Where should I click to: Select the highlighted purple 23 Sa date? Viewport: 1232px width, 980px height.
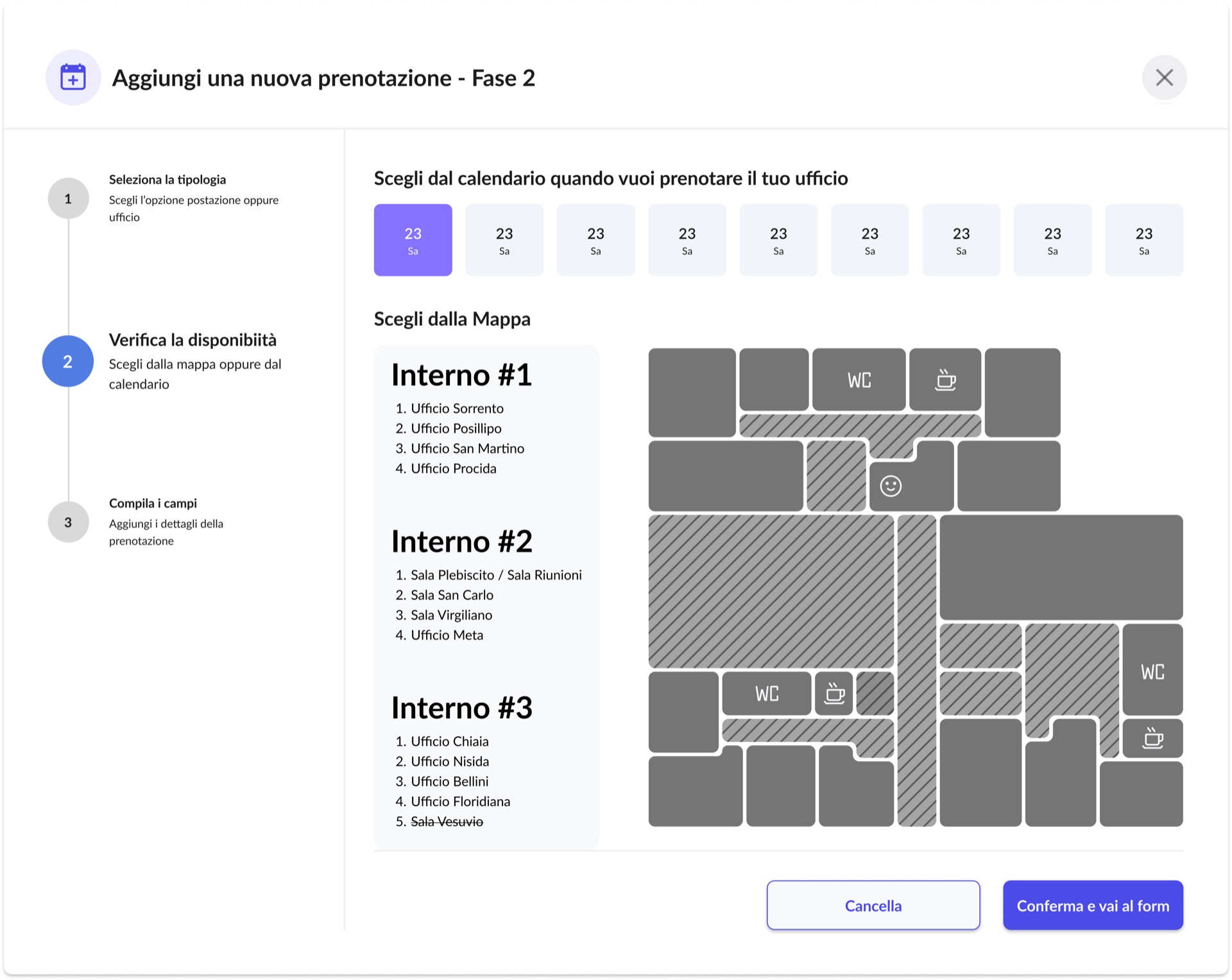click(413, 240)
